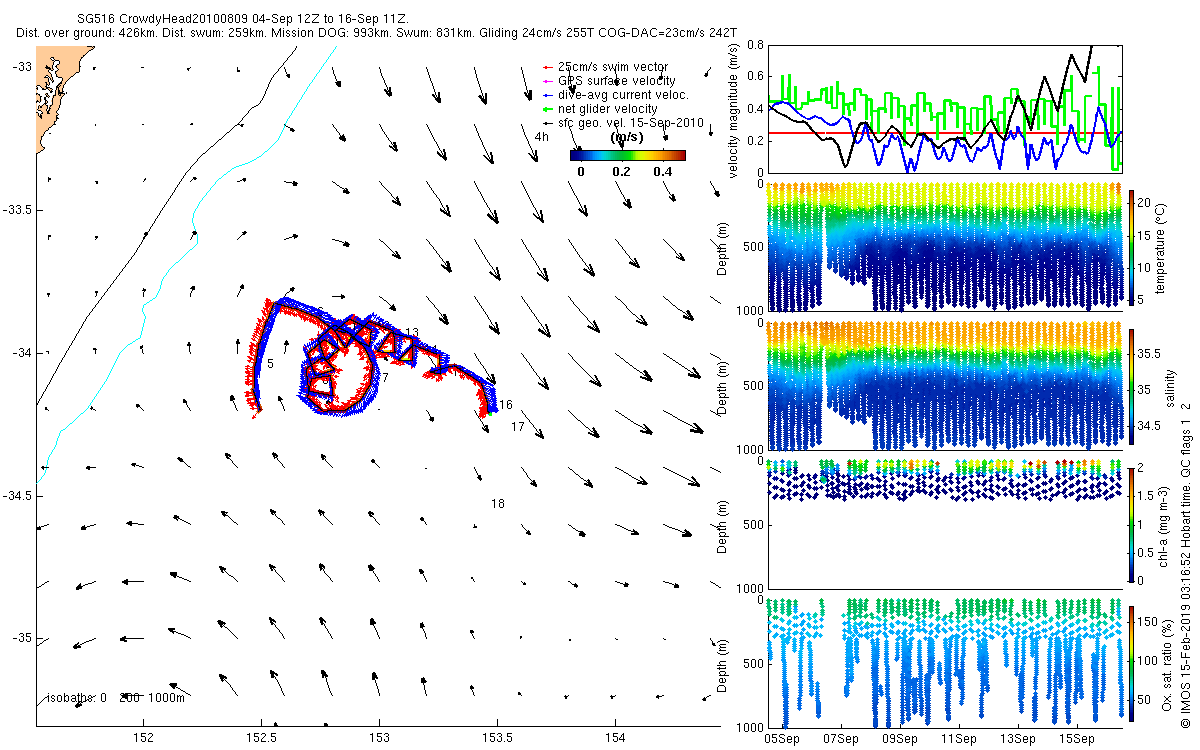Click the chl-a color bar

point(1132,523)
